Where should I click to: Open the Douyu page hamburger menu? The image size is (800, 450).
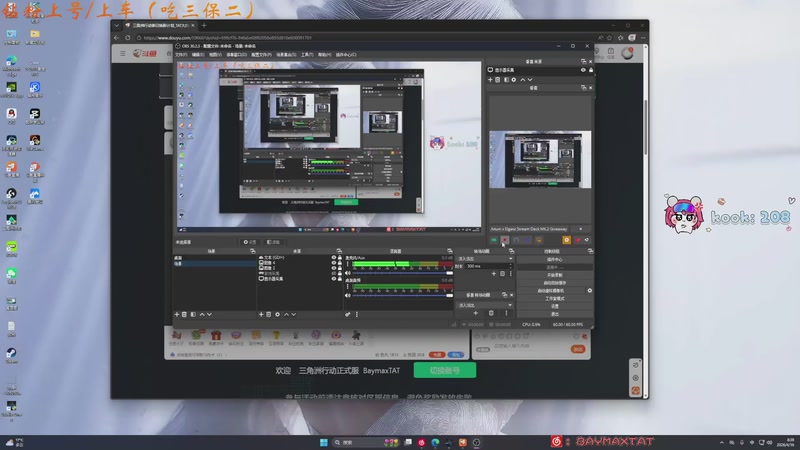(122, 53)
